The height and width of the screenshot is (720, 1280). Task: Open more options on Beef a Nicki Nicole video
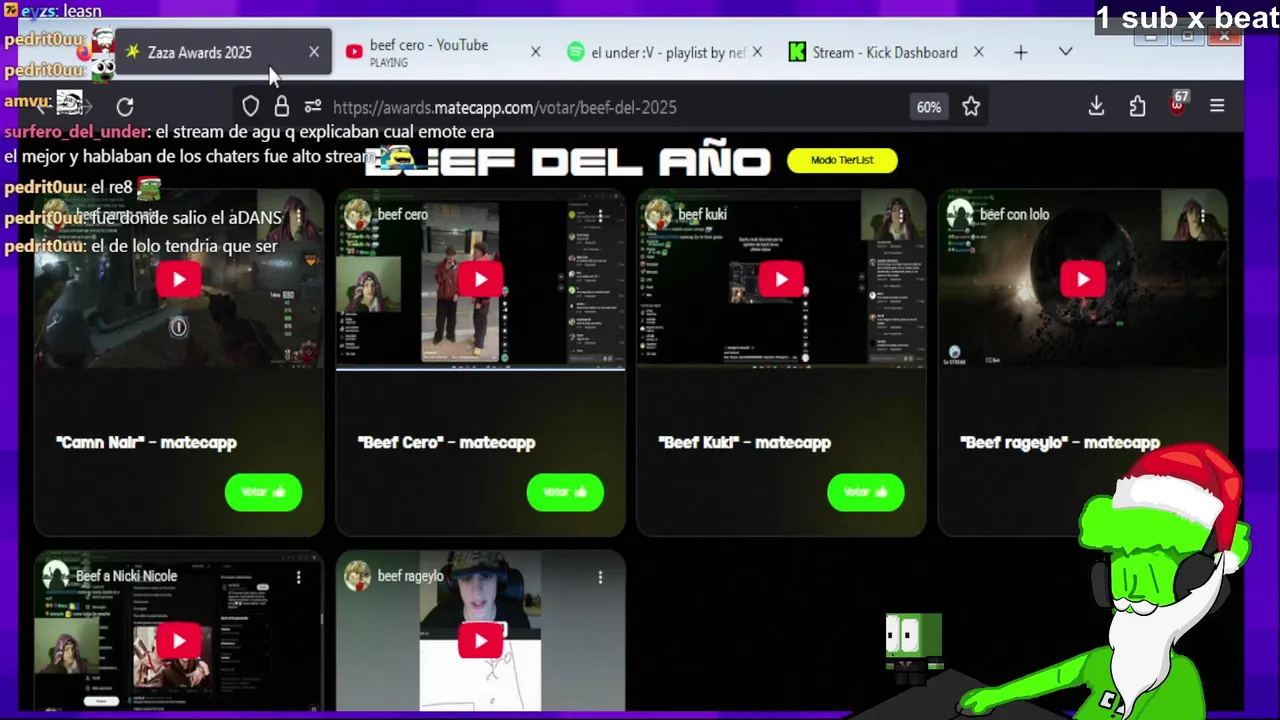pyautogui.click(x=298, y=577)
